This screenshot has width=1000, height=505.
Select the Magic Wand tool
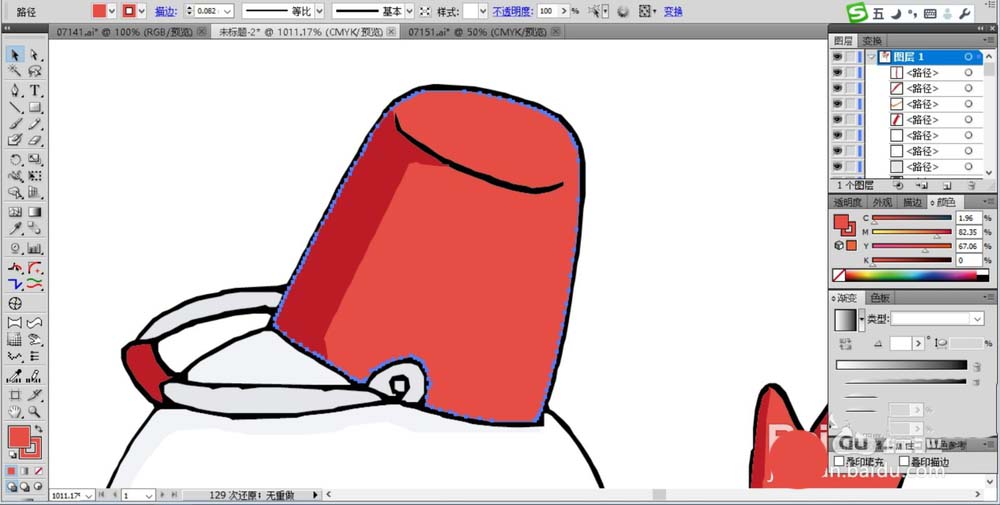(15, 71)
